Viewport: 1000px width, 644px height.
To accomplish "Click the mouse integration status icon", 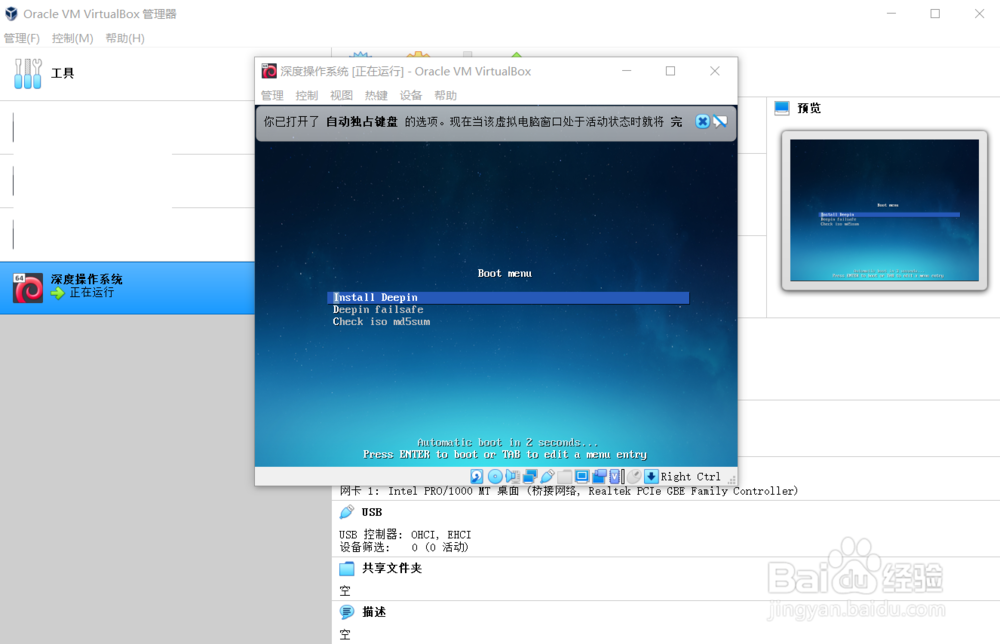I will click(634, 476).
